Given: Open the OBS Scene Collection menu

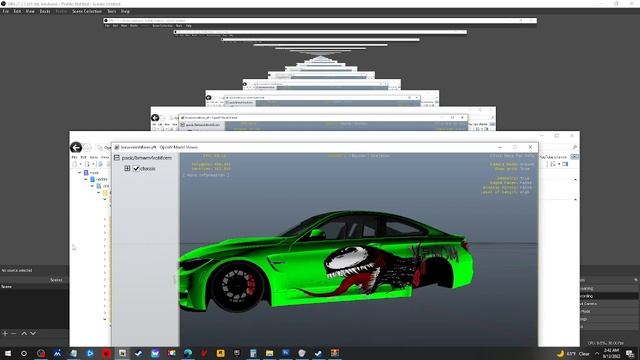Looking at the screenshot, I should pyautogui.click(x=87, y=11).
